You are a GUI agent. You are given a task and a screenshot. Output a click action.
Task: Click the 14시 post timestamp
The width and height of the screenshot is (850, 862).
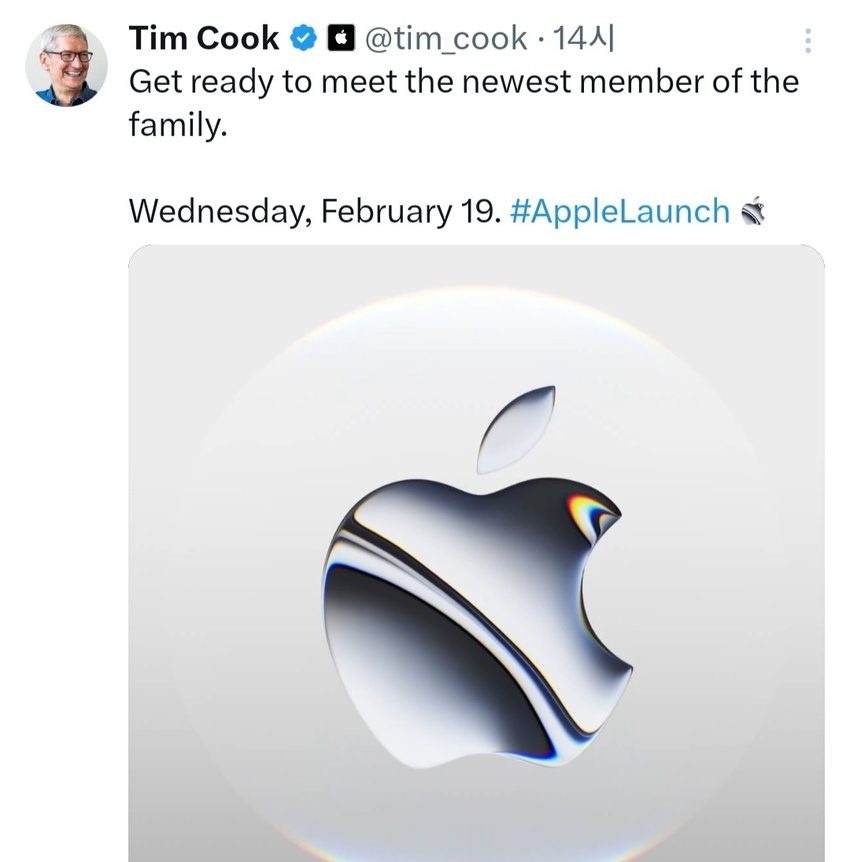tap(585, 39)
